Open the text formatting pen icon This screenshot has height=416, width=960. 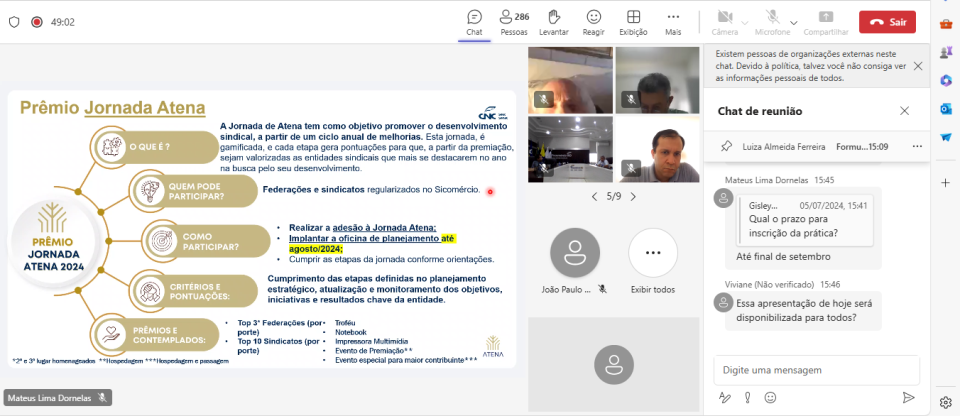tap(725, 398)
